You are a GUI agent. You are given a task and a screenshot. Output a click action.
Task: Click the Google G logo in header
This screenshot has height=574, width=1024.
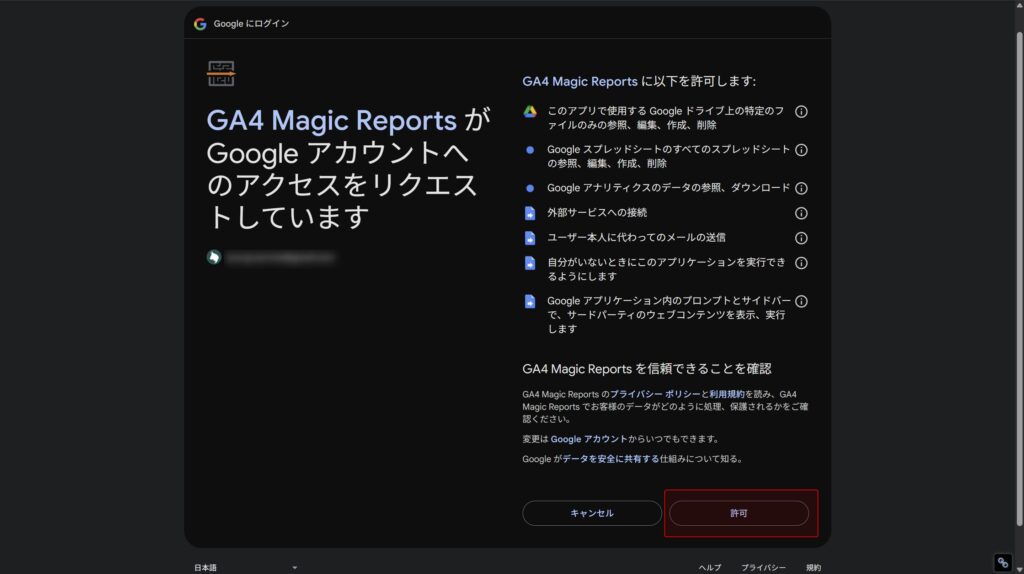200,24
